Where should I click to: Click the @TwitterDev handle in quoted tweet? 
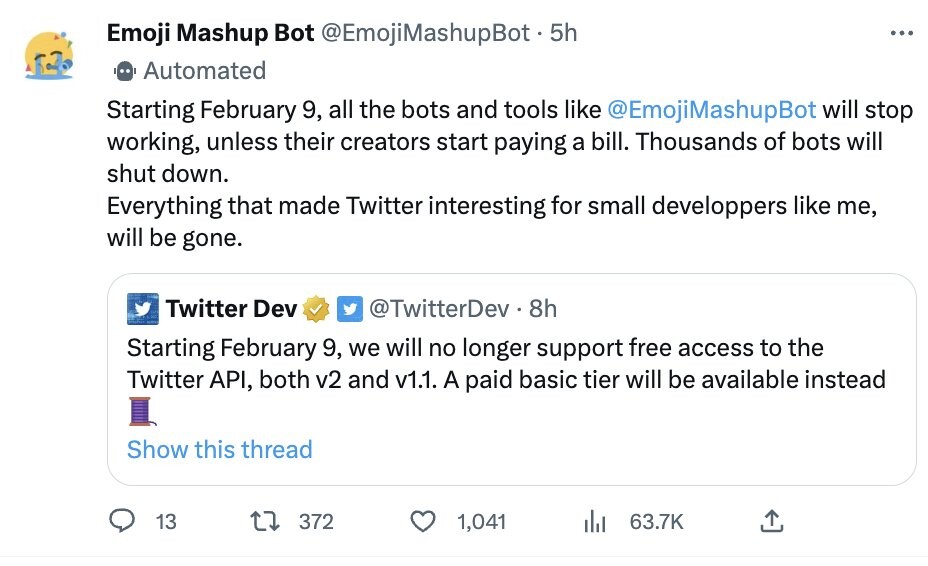pos(441,309)
